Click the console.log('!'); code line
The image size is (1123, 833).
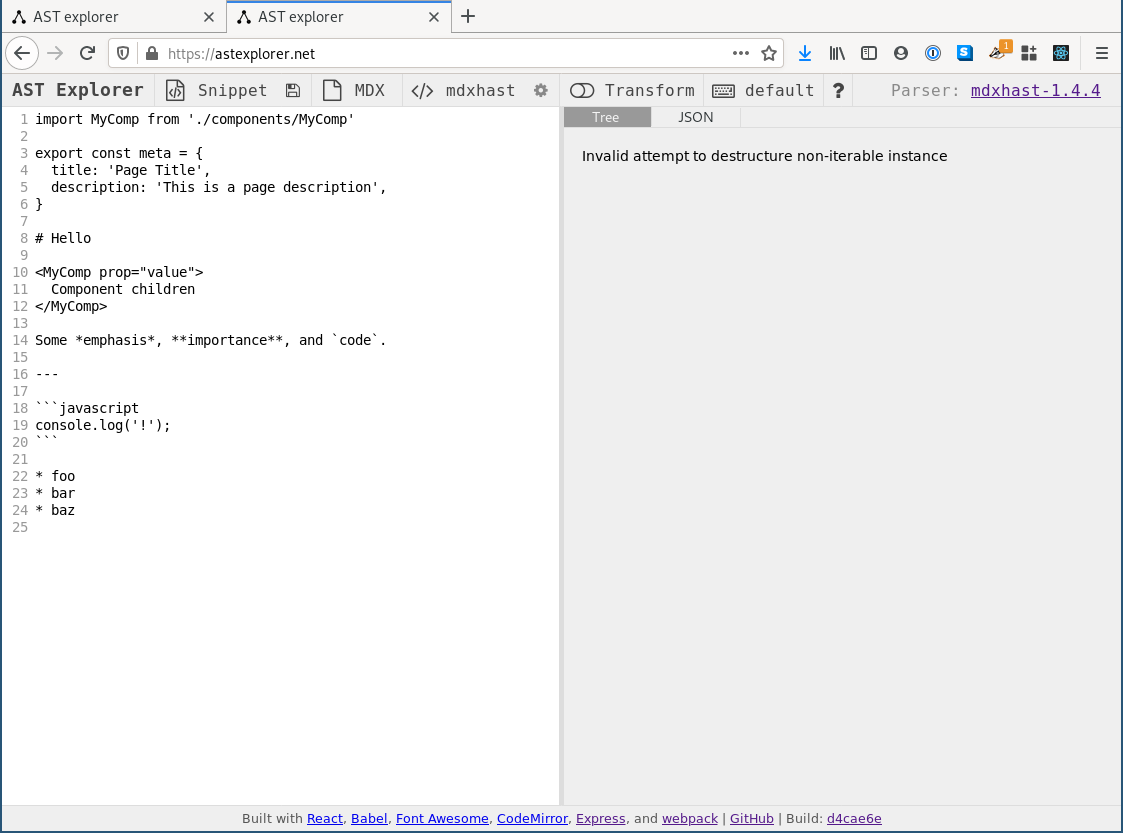pos(103,425)
